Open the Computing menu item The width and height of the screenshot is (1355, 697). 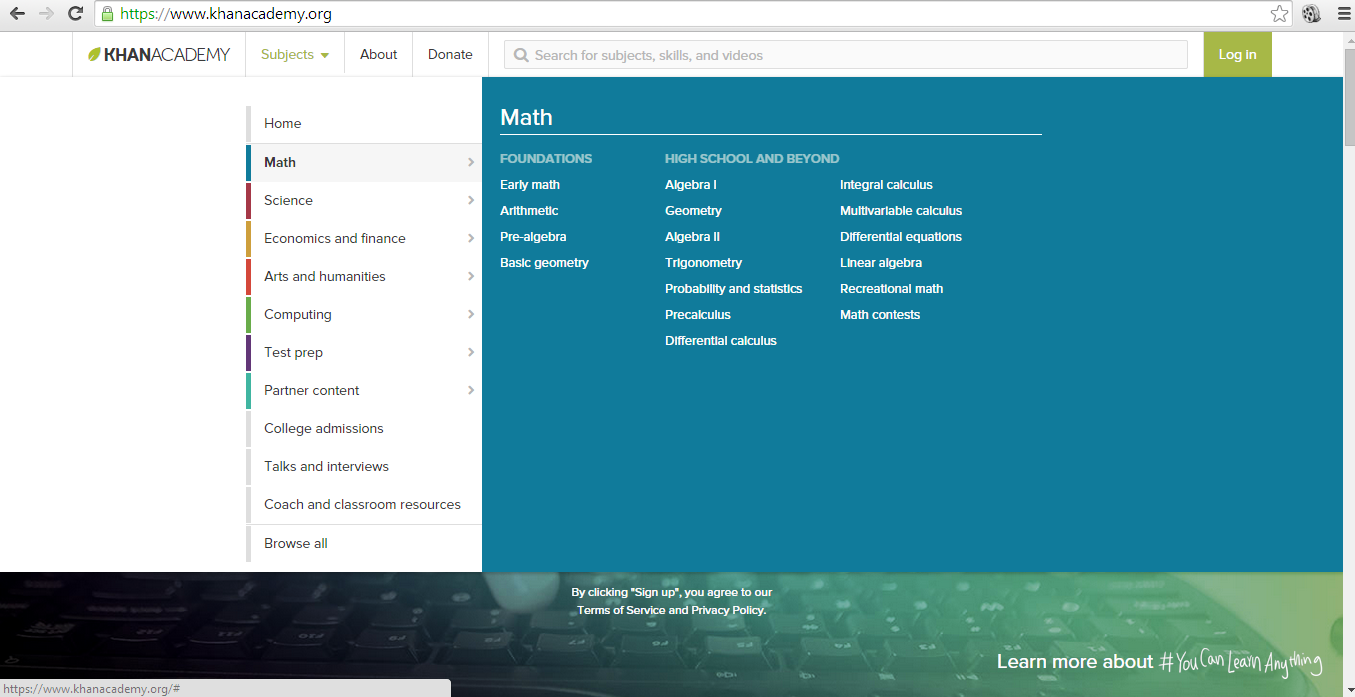tap(364, 314)
